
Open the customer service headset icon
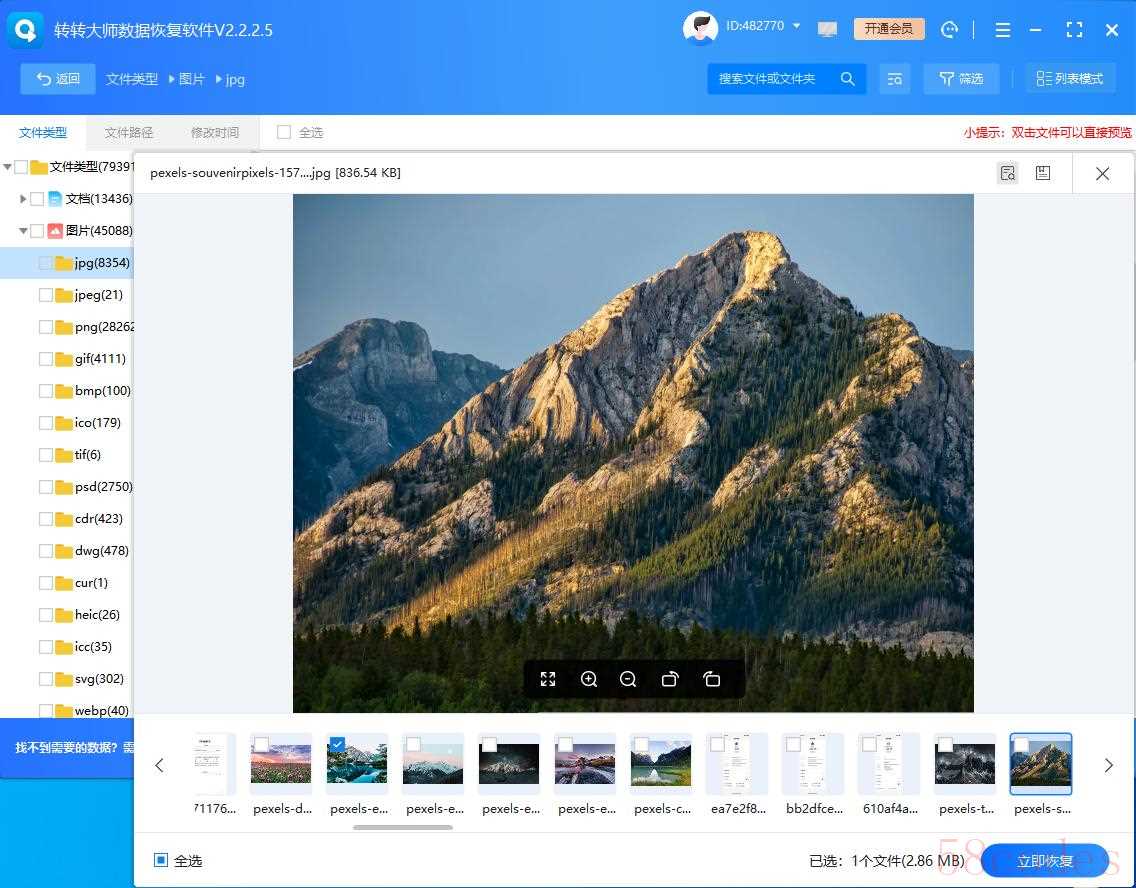949,30
